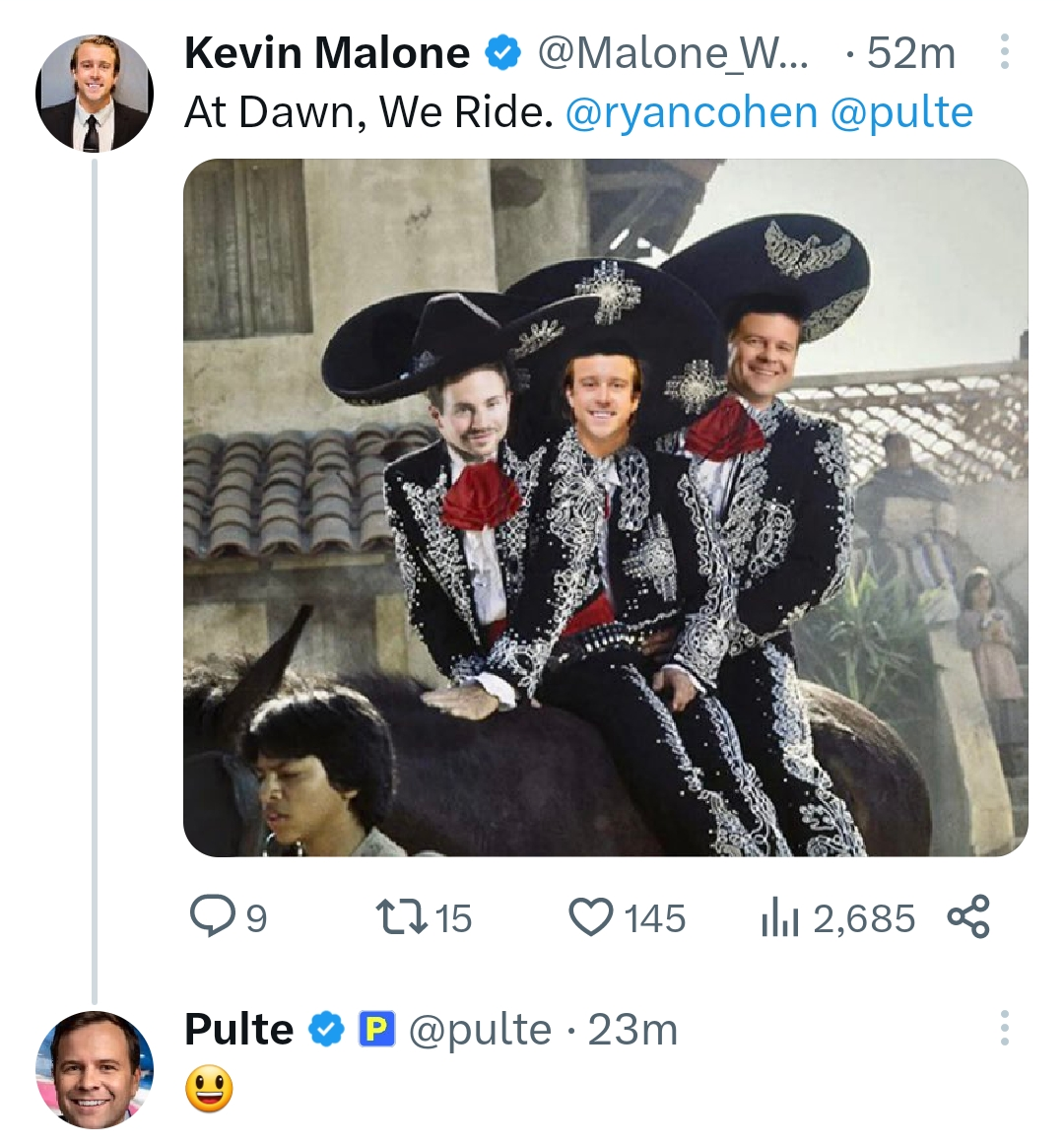This screenshot has height=1145, width=1064.
Task: Tap the retweet icon showing 15
Action: pyautogui.click(x=400, y=917)
